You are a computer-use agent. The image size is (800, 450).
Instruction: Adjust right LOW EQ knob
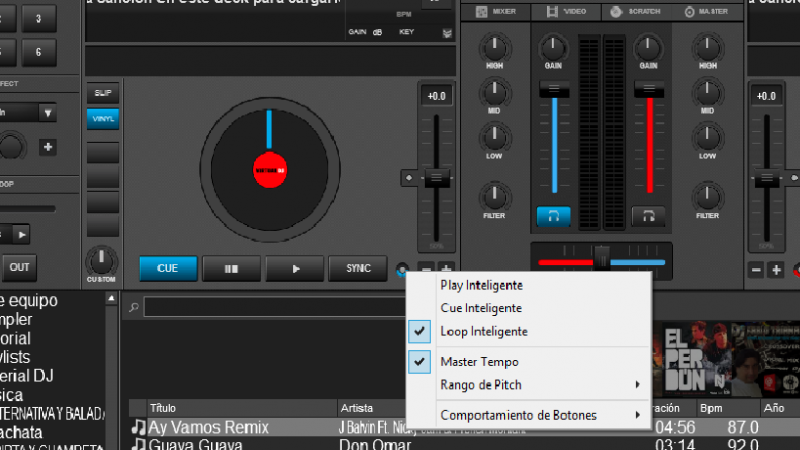[707, 138]
